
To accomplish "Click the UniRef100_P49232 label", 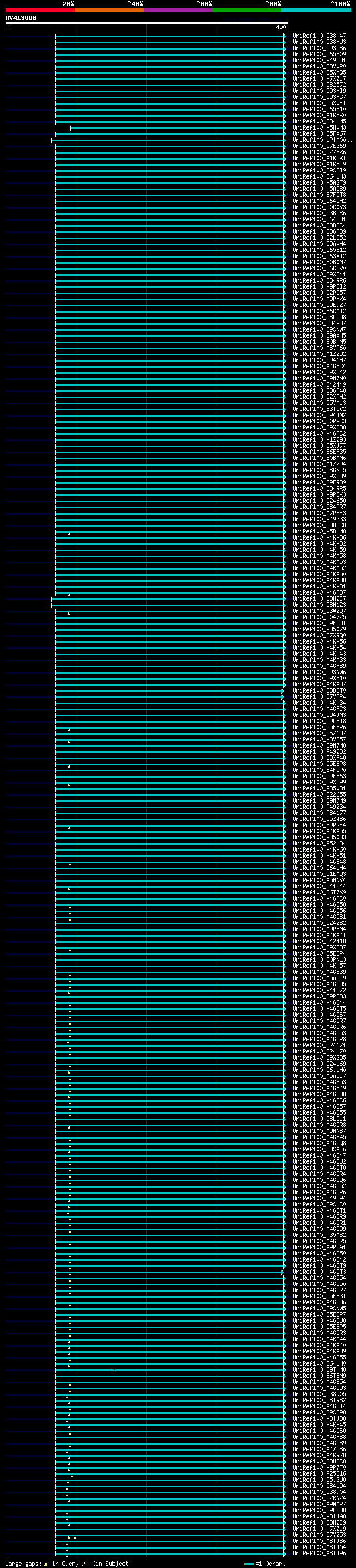I will point(319,752).
